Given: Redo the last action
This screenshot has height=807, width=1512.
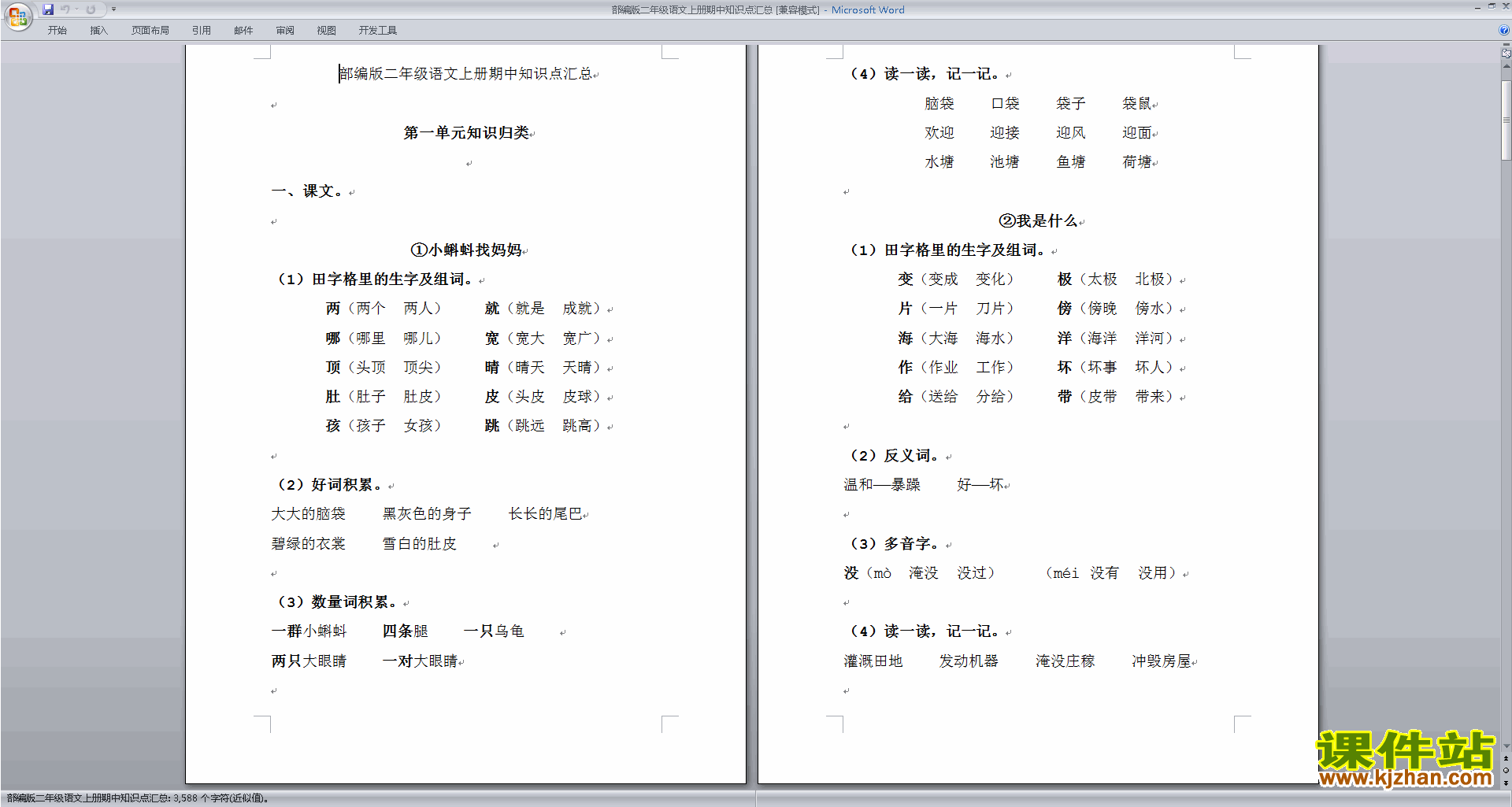Looking at the screenshot, I should click(91, 9).
